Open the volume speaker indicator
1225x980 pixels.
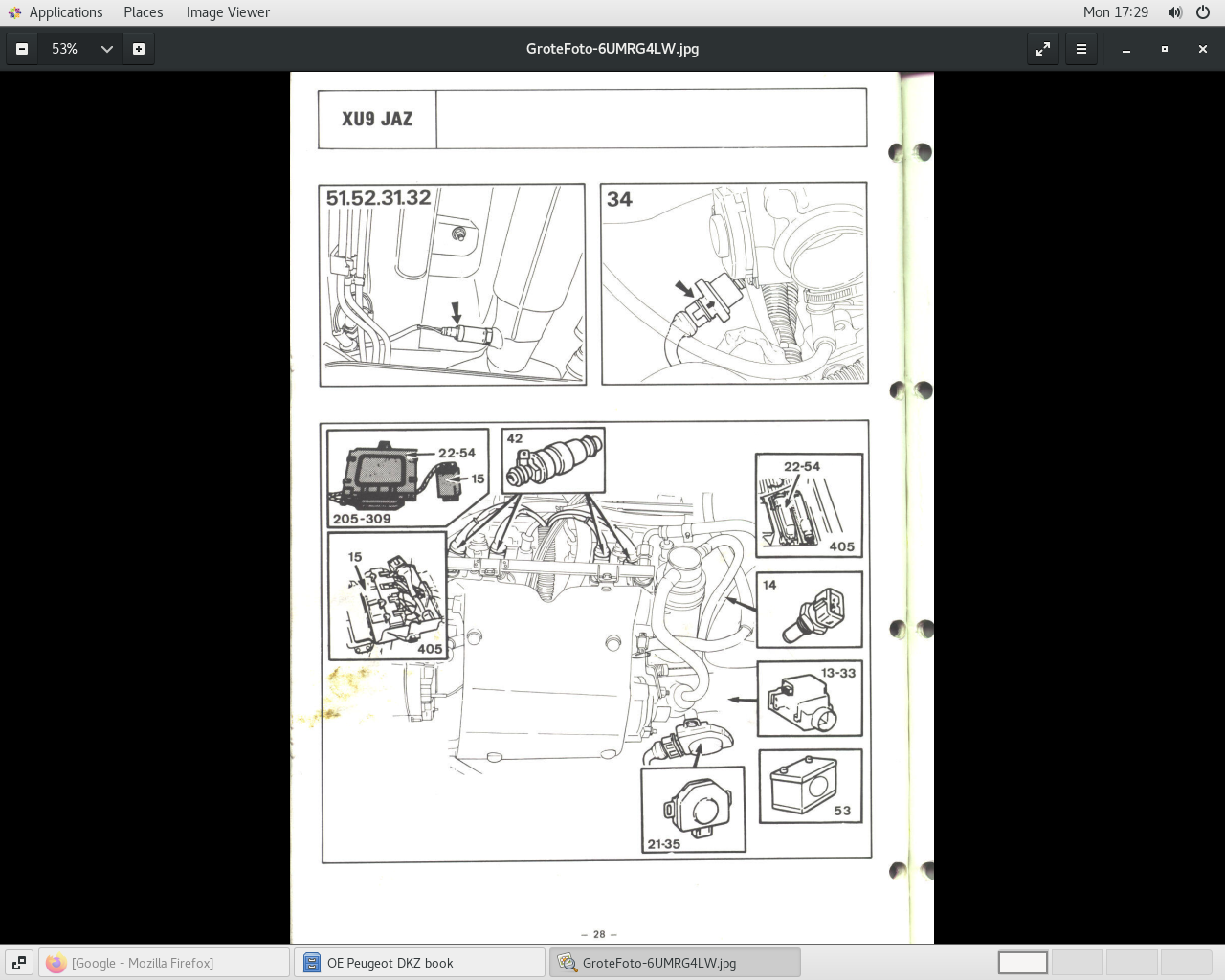click(x=1175, y=12)
